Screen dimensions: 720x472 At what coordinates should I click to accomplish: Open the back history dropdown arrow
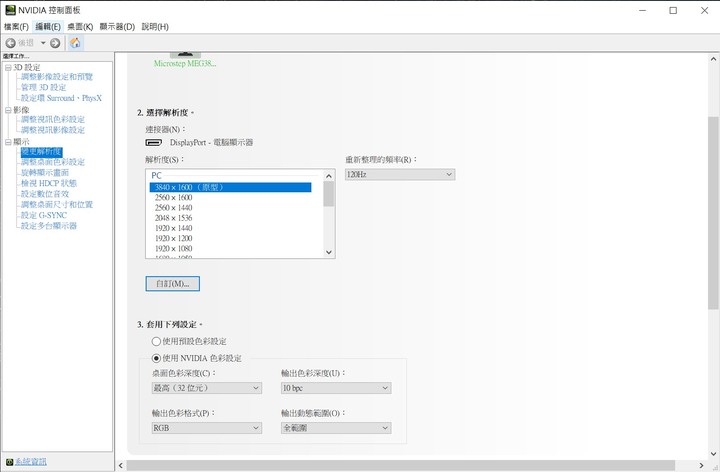coord(43,43)
